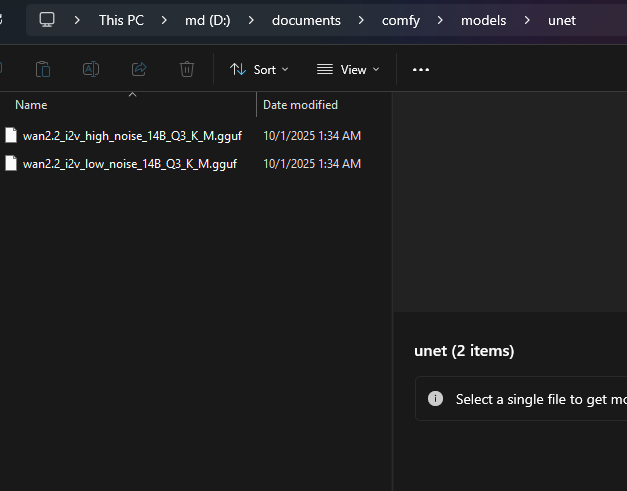627x491 pixels.
Task: Click the monitor icon in address bar
Action: point(47,20)
